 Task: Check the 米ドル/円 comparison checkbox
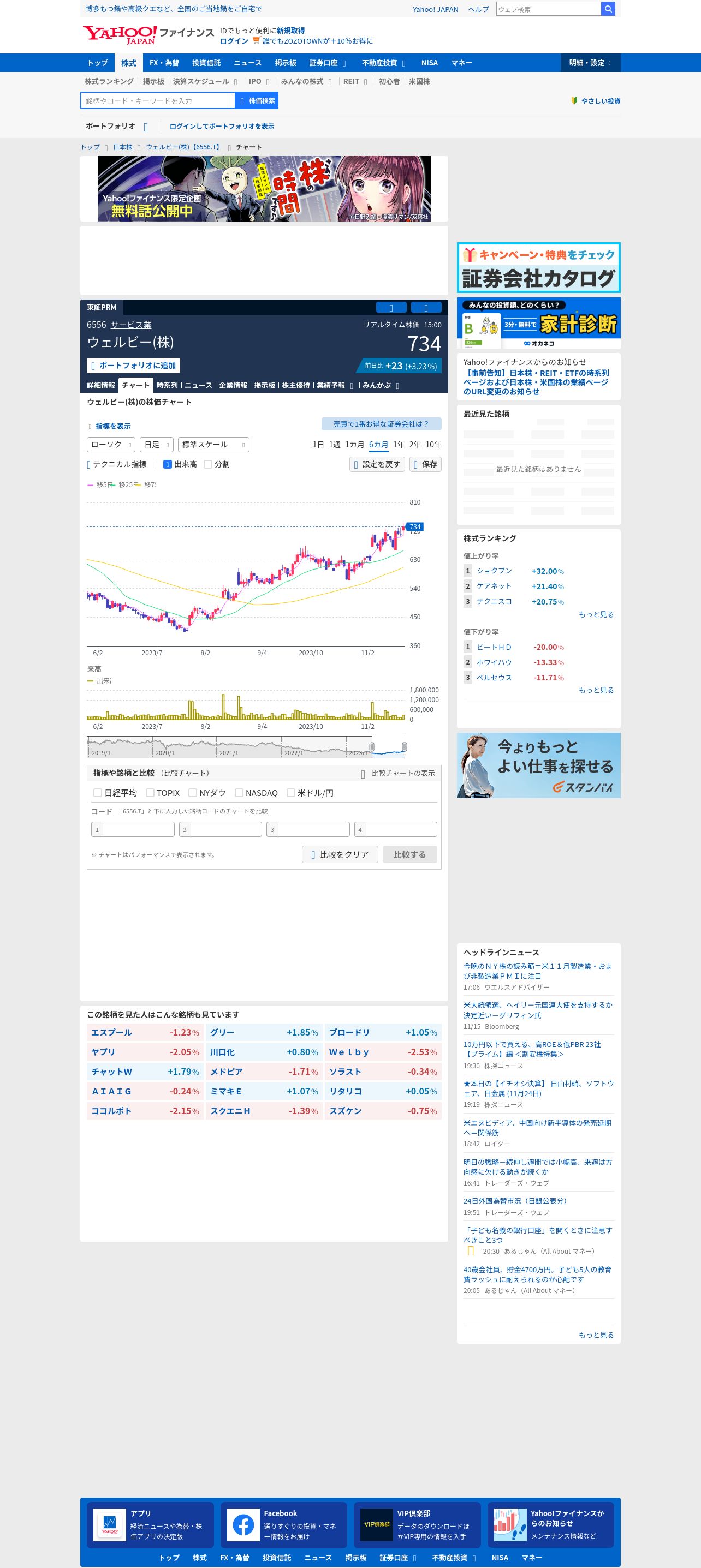click(290, 793)
